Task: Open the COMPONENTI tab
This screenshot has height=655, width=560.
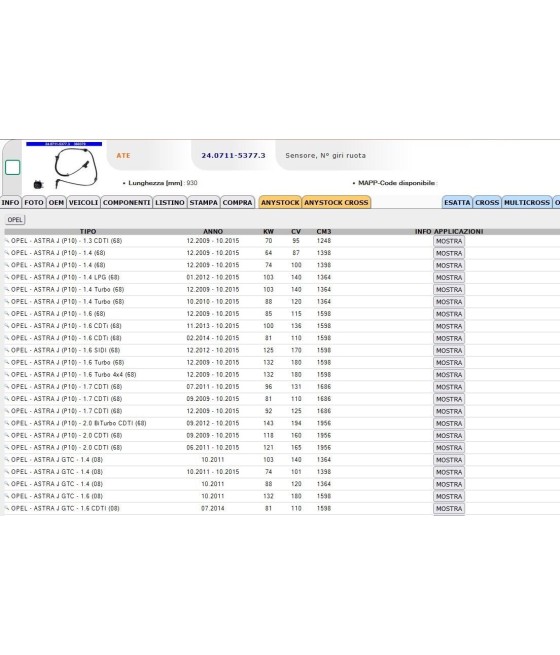Action: (x=127, y=202)
